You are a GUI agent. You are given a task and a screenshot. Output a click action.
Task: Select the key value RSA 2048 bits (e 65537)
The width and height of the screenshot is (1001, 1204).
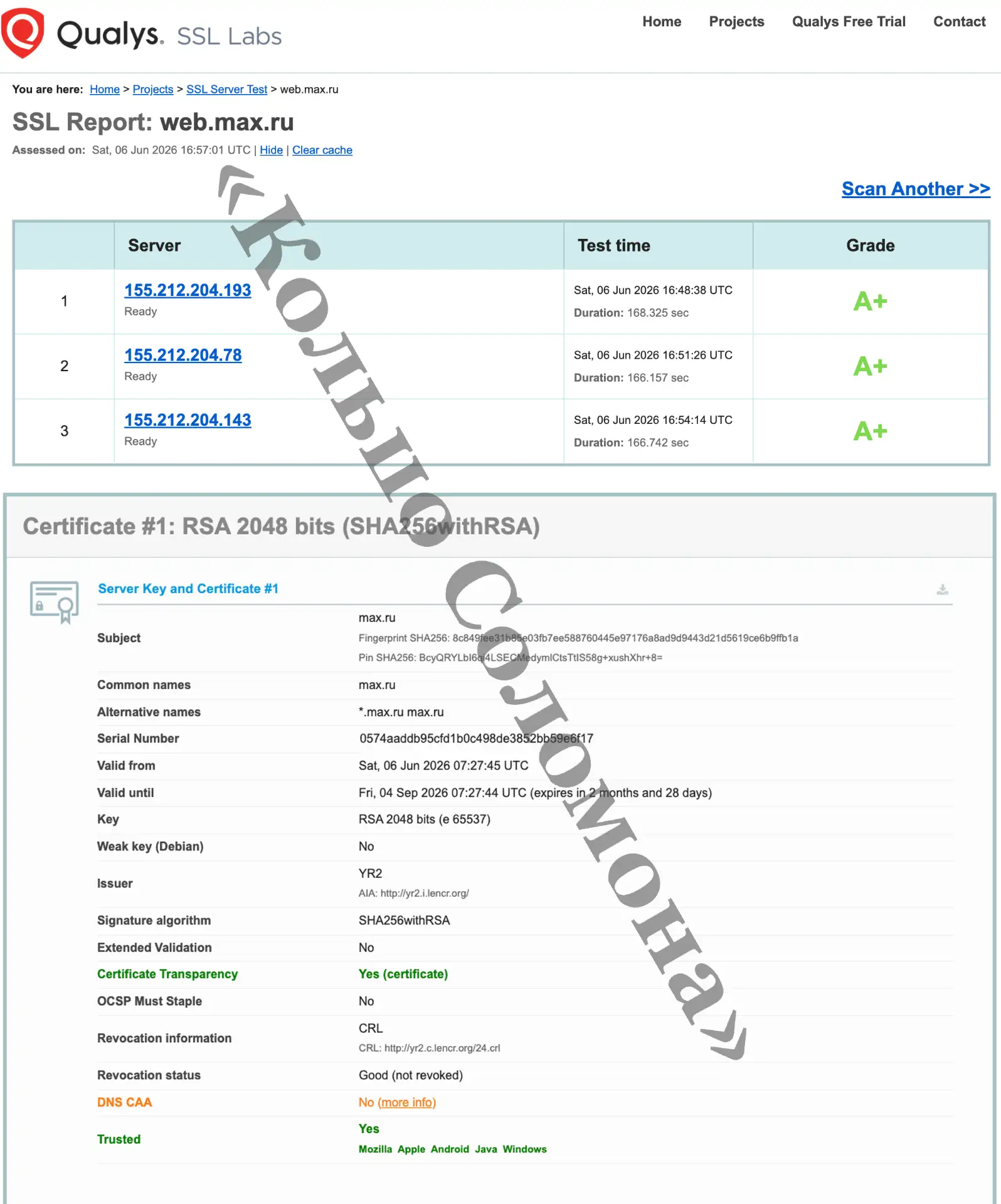point(425,820)
